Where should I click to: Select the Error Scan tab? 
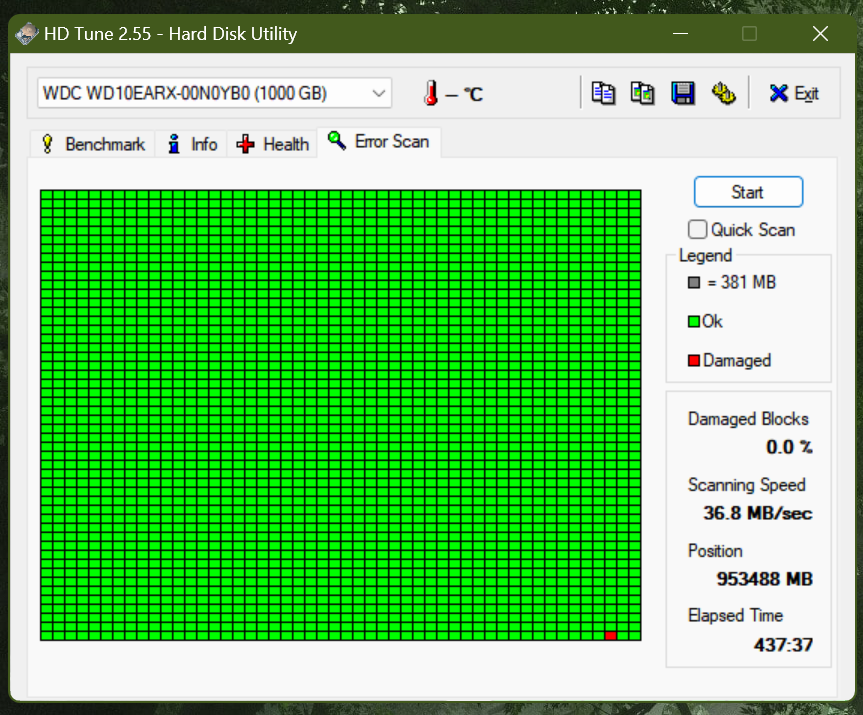coord(379,142)
